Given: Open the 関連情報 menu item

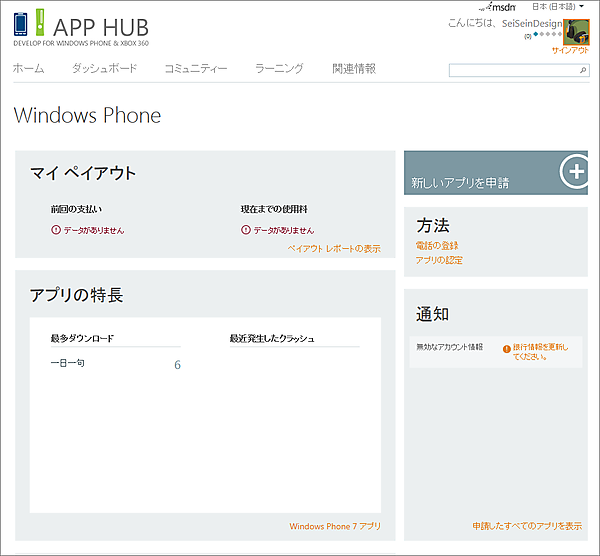Looking at the screenshot, I should pos(354,69).
